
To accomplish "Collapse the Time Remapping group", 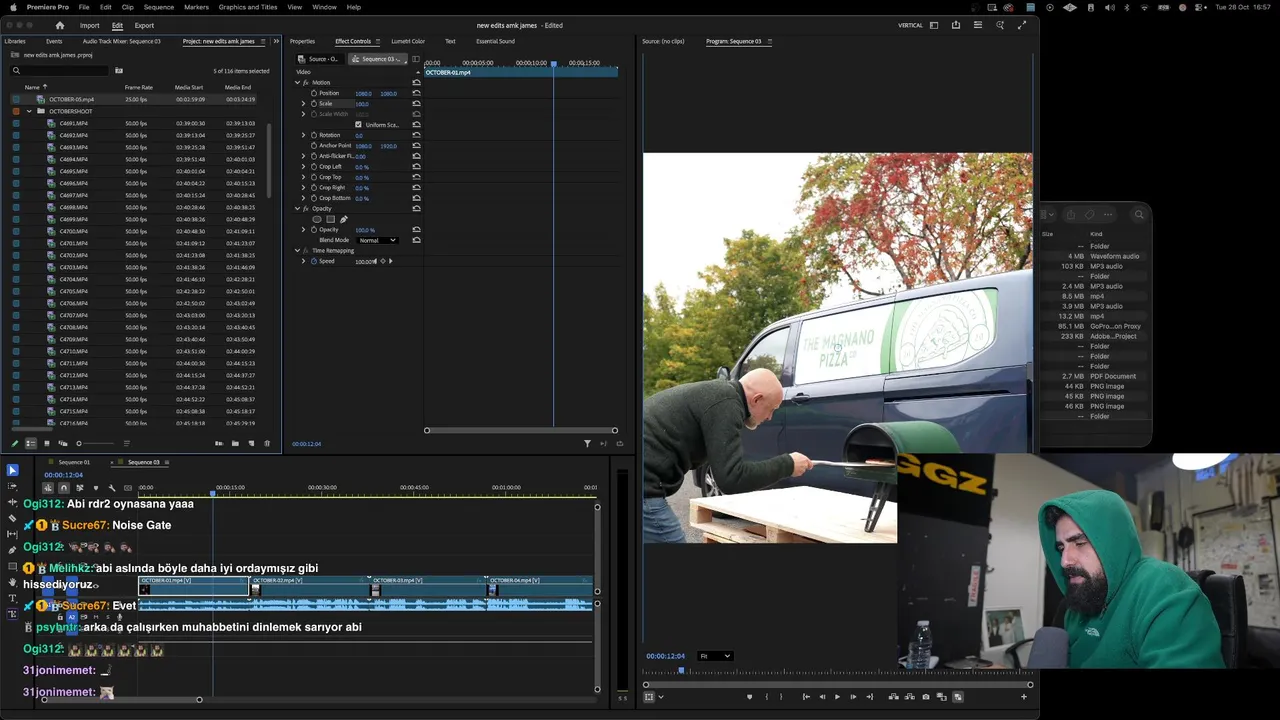I will pyautogui.click(x=297, y=250).
